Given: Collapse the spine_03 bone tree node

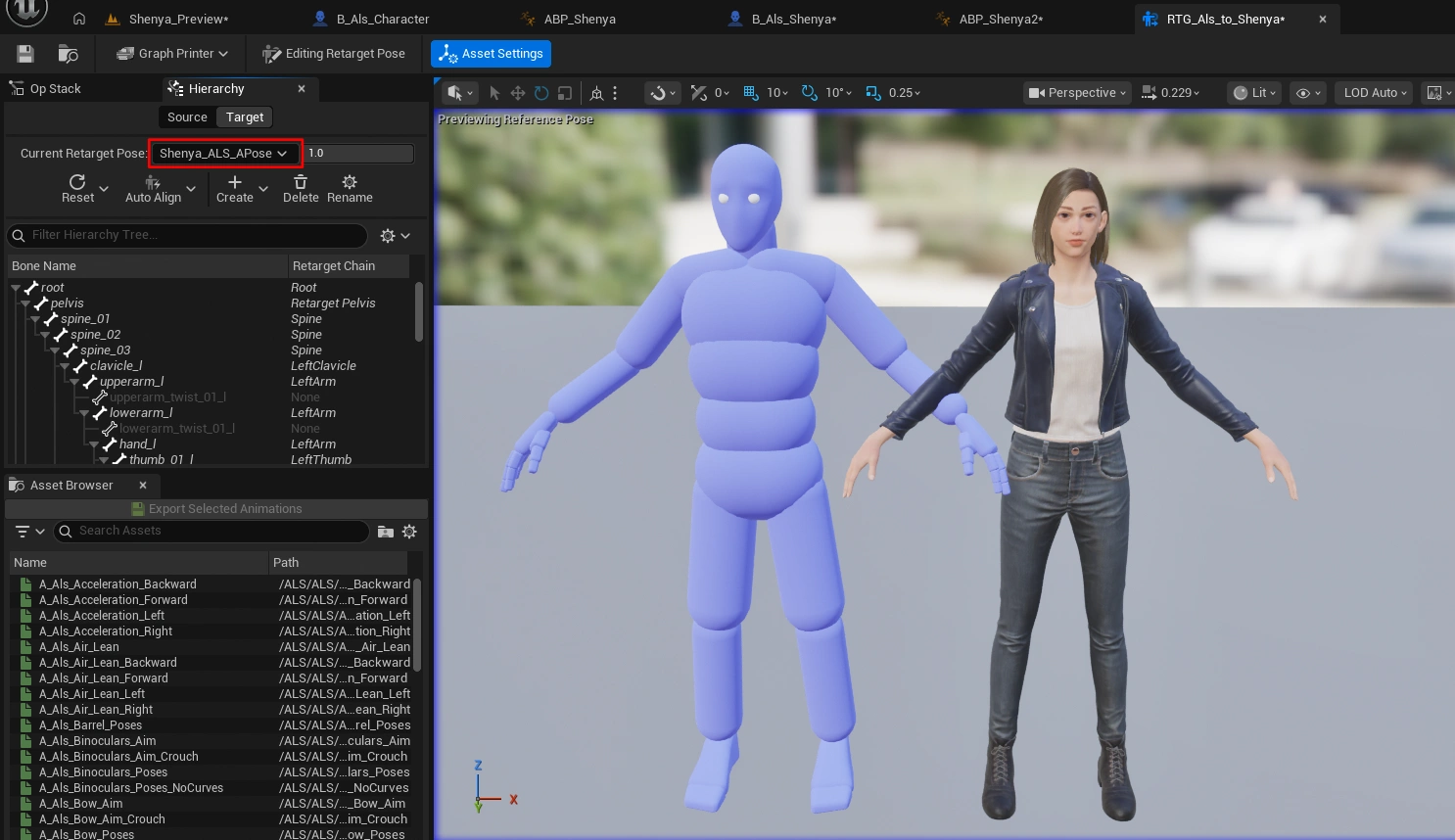Looking at the screenshot, I should [x=56, y=350].
